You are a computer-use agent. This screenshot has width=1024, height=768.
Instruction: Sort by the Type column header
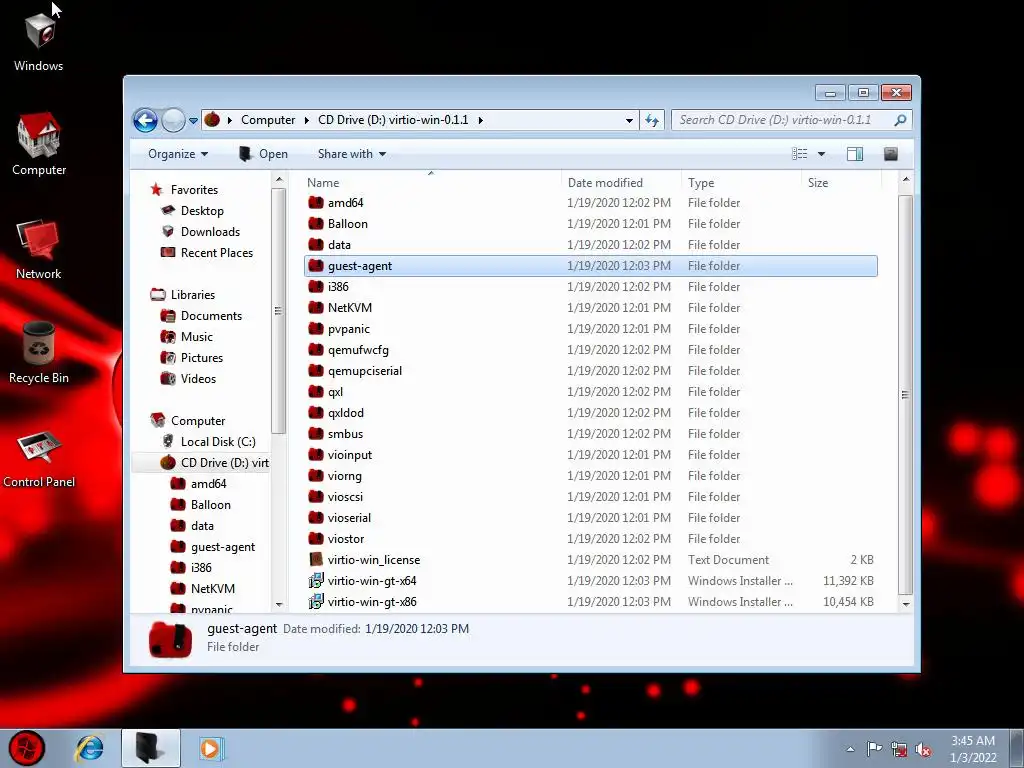[x=741, y=183]
